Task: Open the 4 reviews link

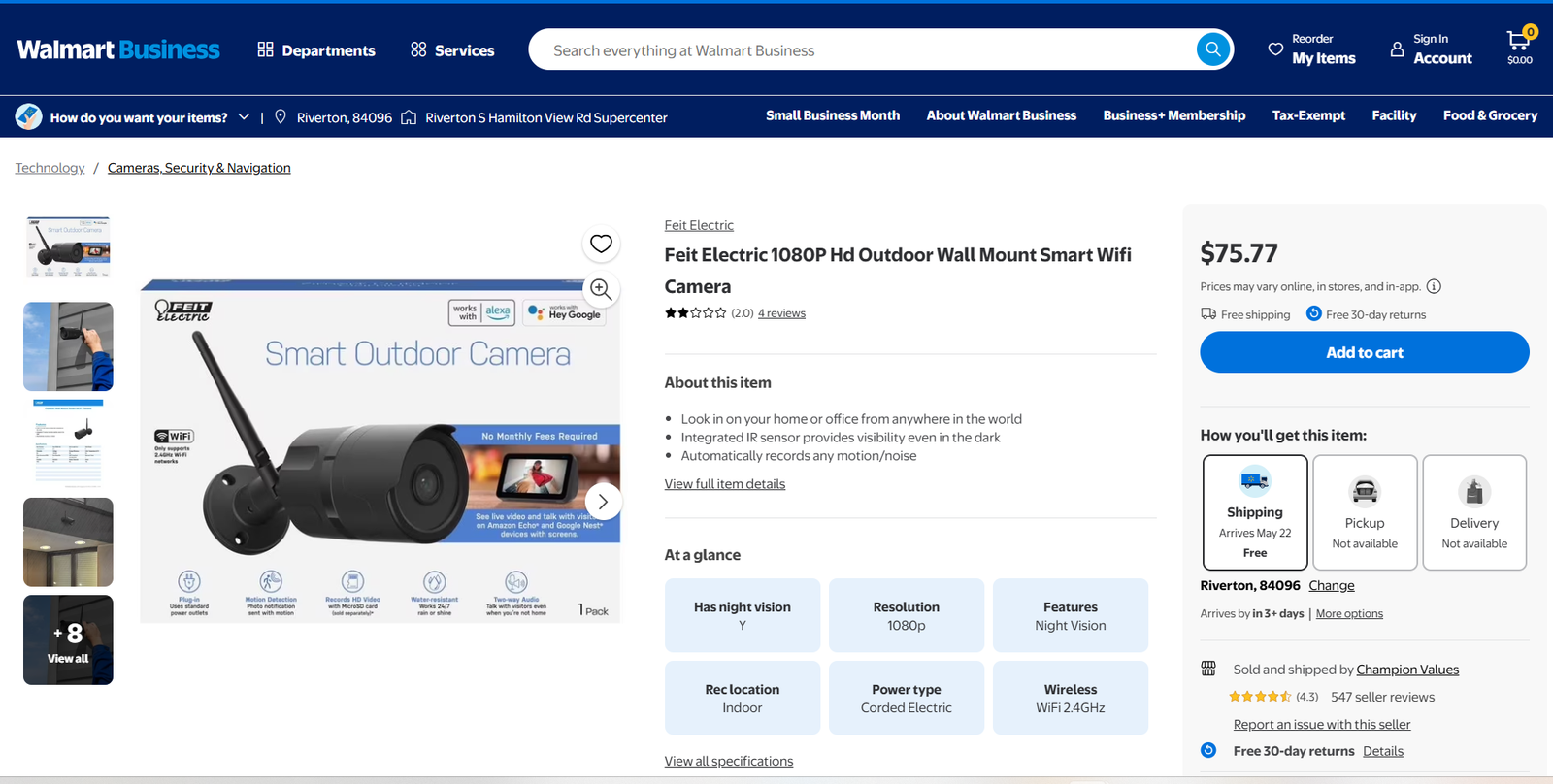Action: [x=781, y=313]
